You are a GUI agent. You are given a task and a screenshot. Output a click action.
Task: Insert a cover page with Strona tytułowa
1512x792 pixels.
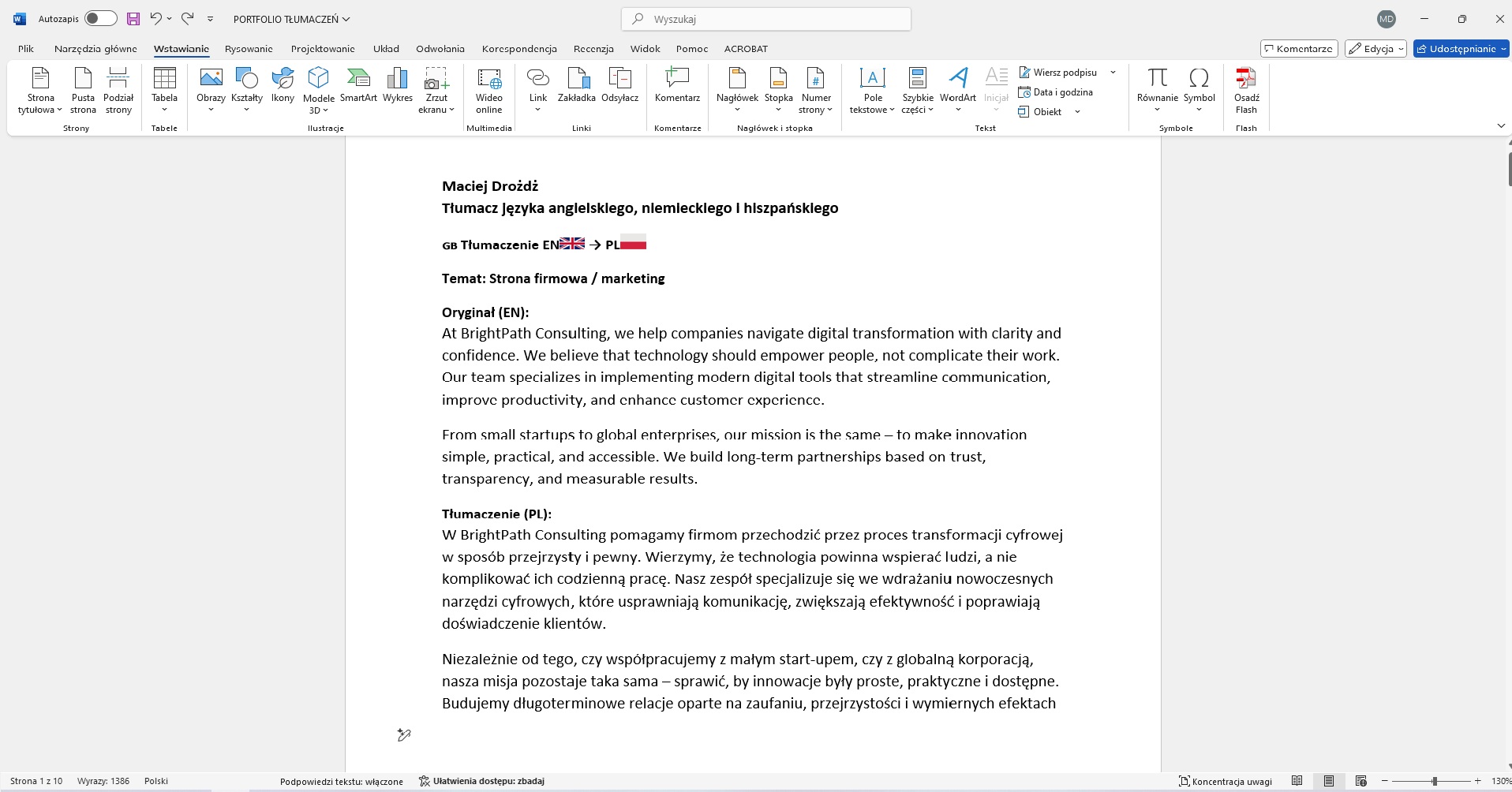point(40,91)
